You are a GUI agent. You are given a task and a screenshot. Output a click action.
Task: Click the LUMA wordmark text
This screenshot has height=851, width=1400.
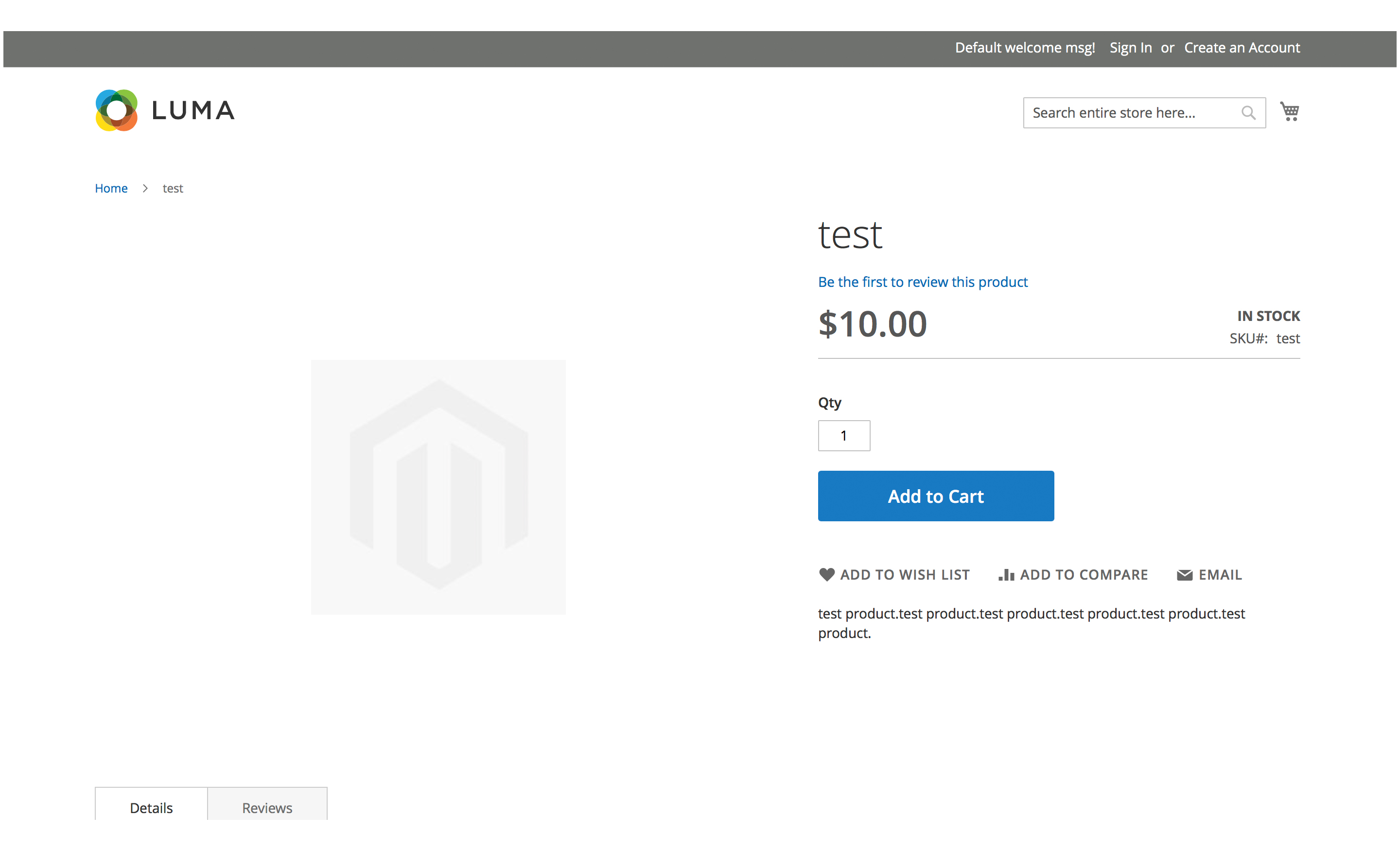pyautogui.click(x=193, y=110)
